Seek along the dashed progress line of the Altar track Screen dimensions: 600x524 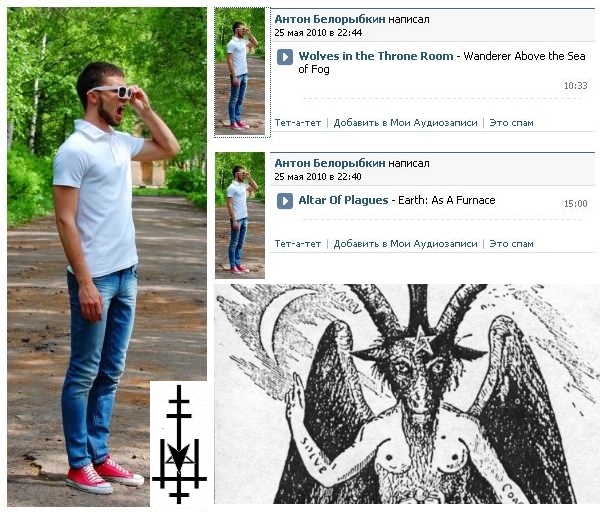pos(442,219)
